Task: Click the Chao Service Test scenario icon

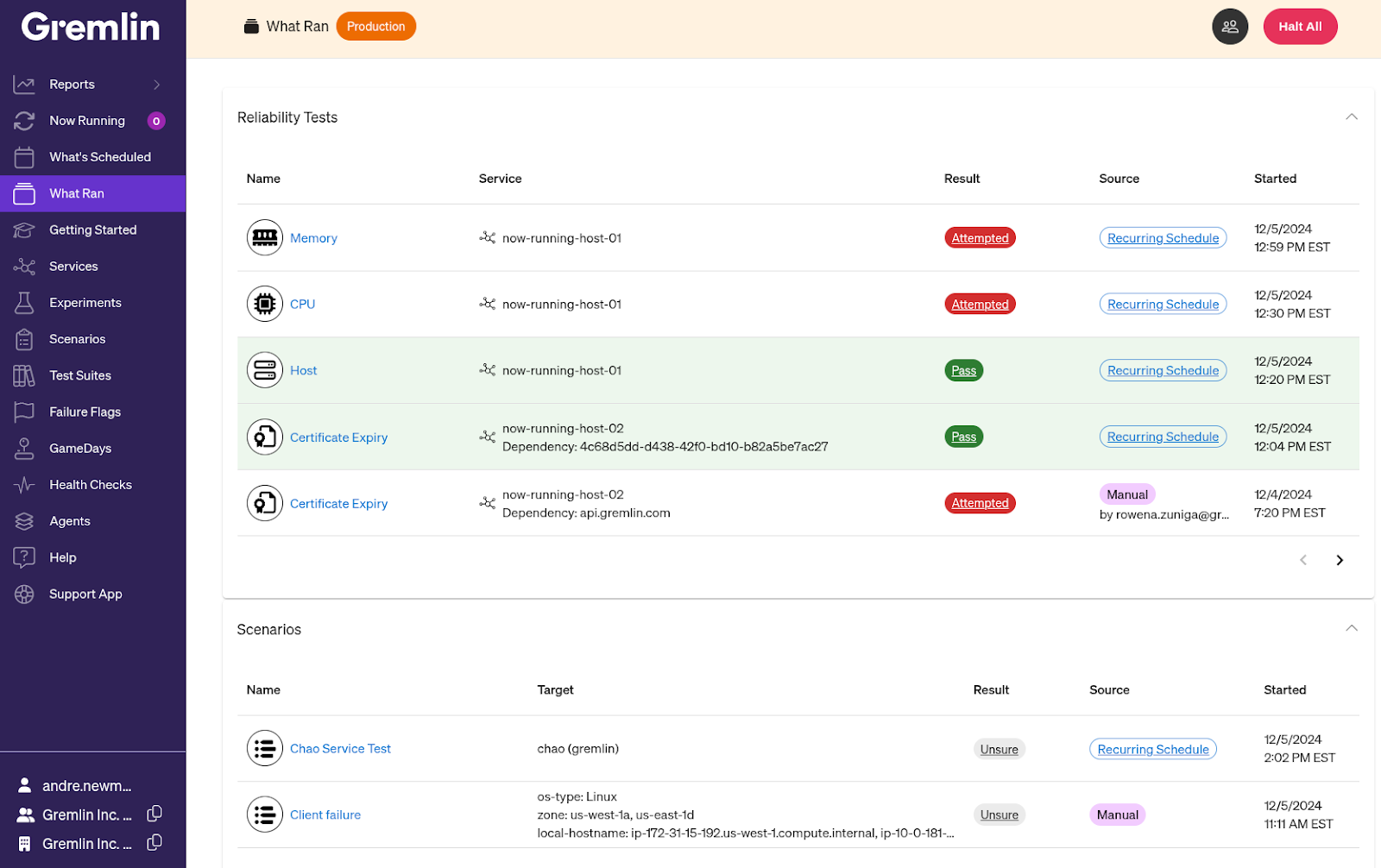Action: point(265,749)
